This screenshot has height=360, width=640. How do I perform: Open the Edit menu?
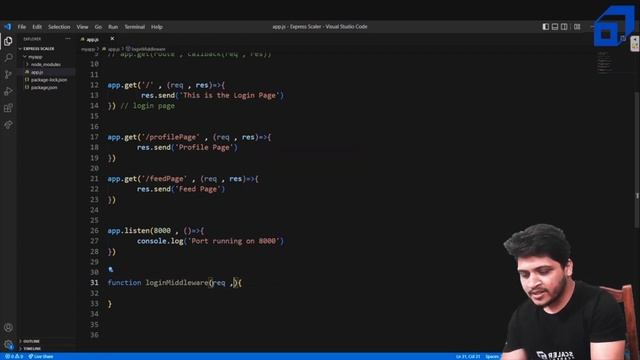[37, 27]
